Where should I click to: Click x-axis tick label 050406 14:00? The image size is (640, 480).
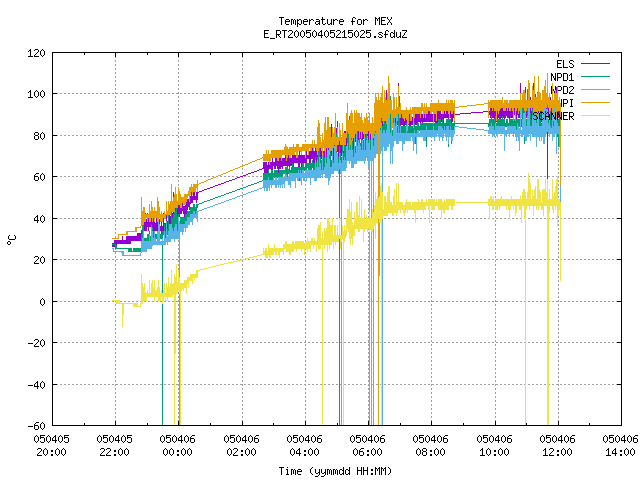click(620, 446)
